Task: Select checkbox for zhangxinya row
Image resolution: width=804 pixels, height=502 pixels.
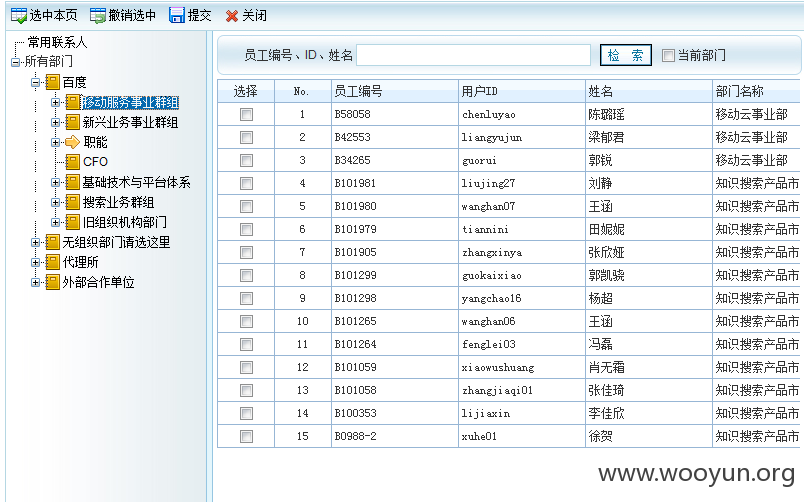Action: point(247,252)
